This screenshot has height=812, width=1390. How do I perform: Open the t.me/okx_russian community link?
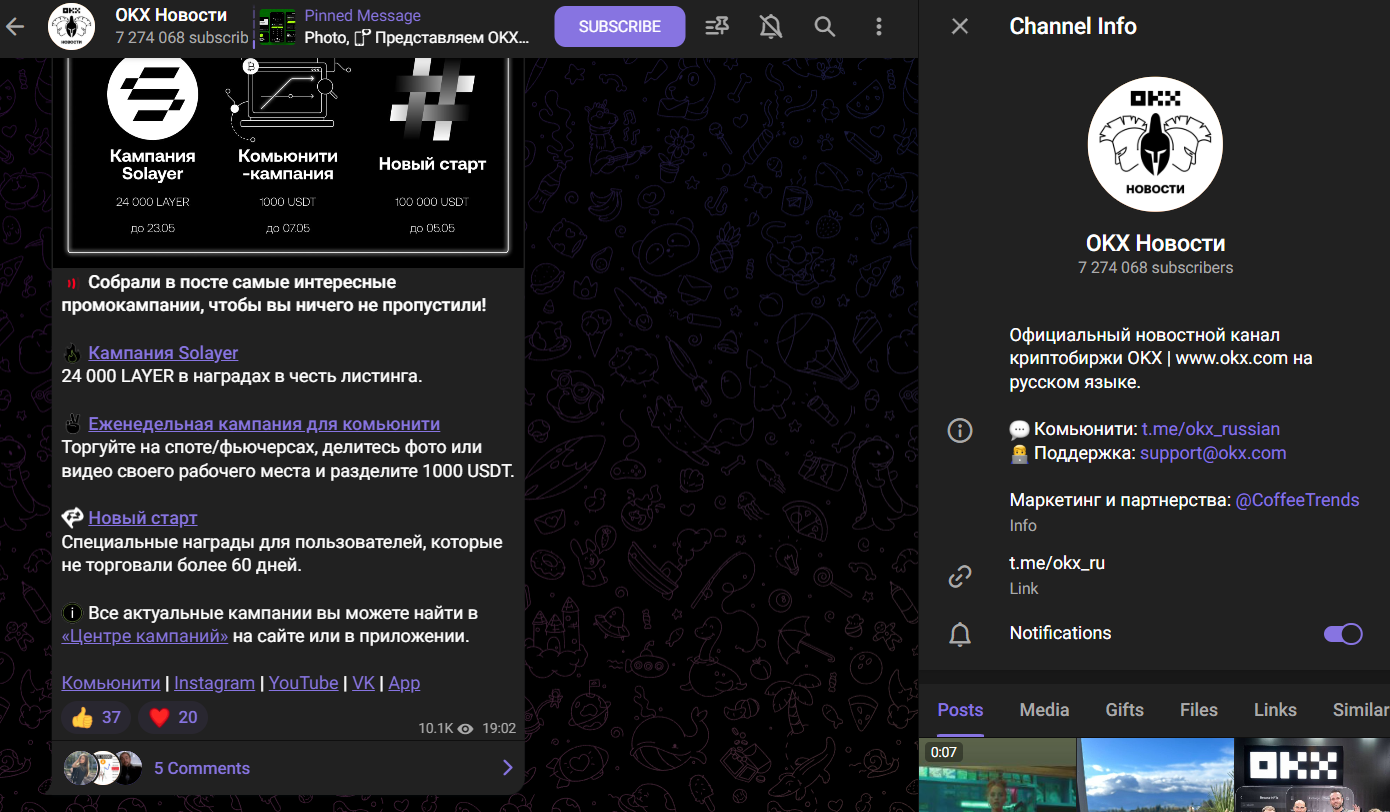pos(1211,429)
